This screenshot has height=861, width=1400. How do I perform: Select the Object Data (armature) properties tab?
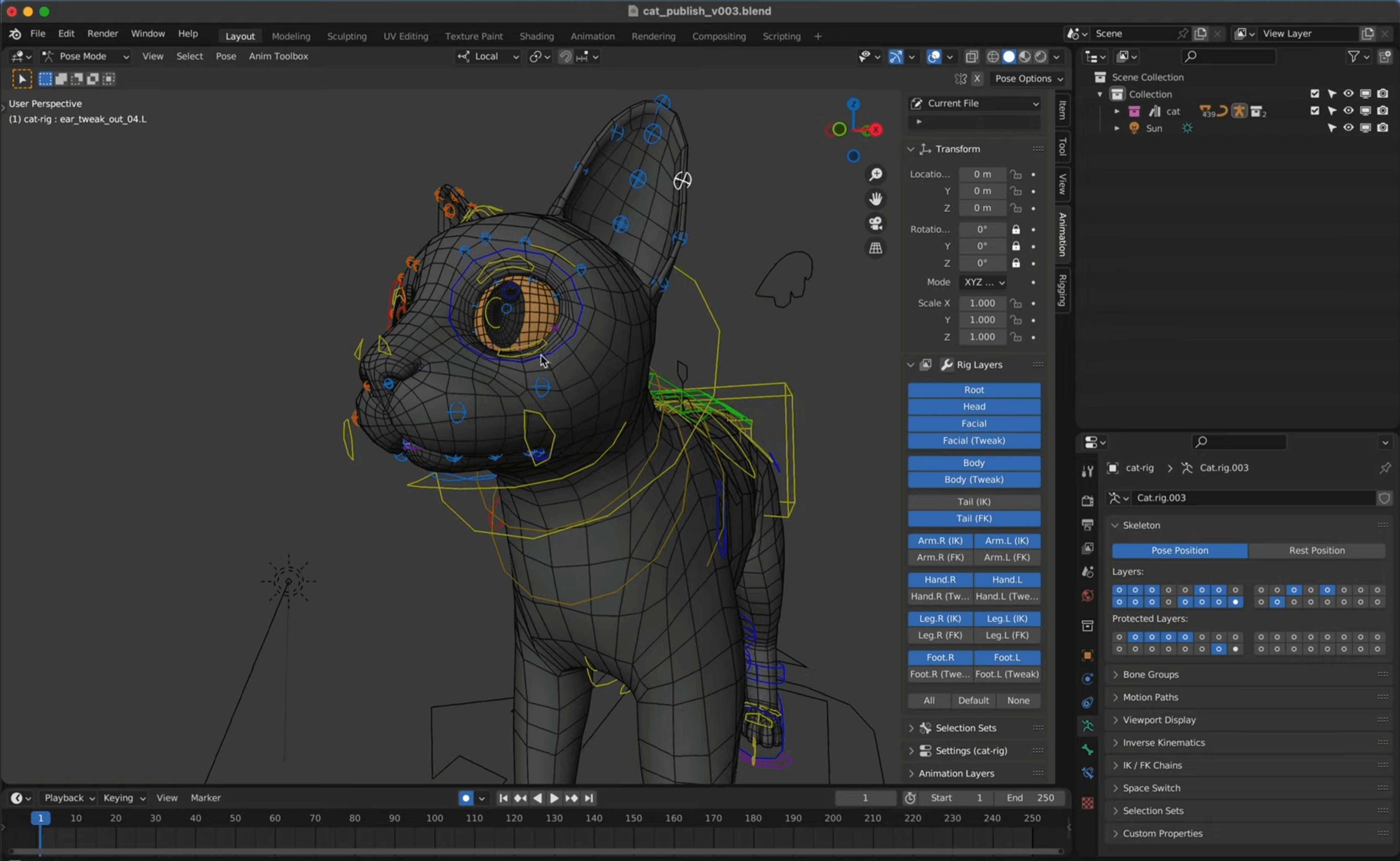[1087, 726]
